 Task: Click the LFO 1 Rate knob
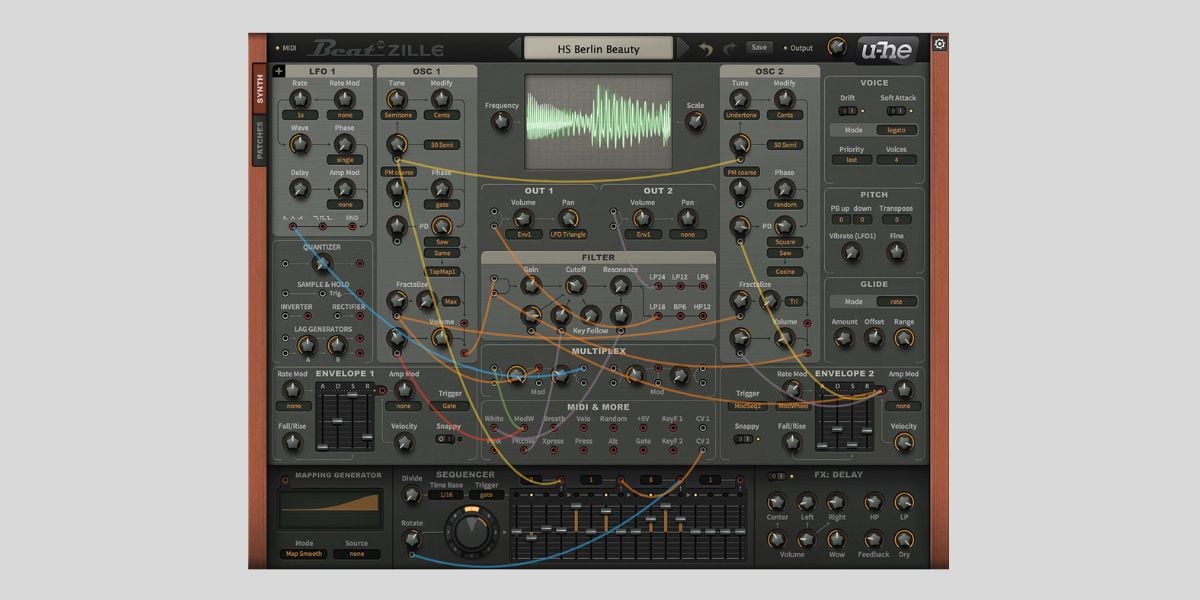coord(300,99)
